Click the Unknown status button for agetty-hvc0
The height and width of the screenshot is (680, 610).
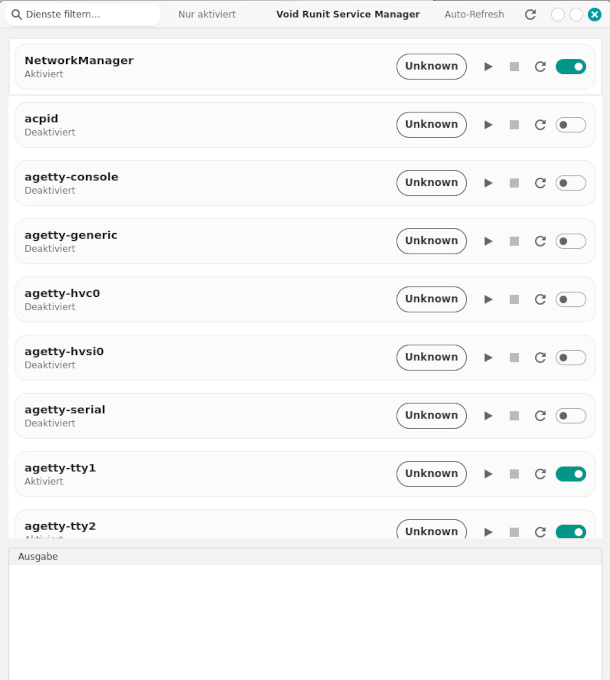point(431,299)
